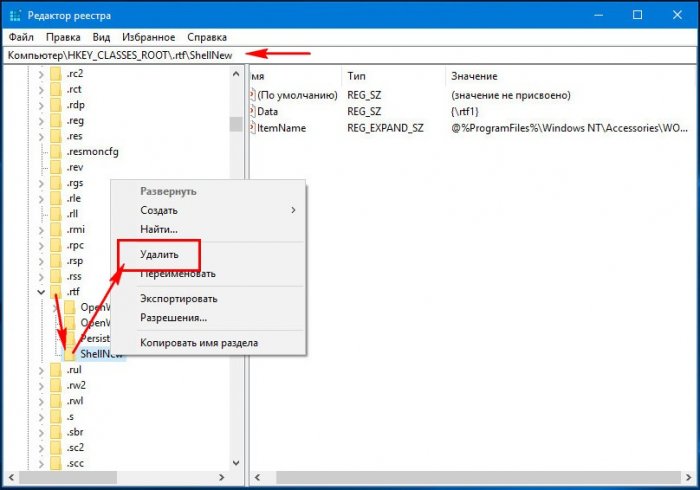Viewport: 700px width, 490px height.
Task: Click the .rdp key folder icon
Action: click(56, 107)
